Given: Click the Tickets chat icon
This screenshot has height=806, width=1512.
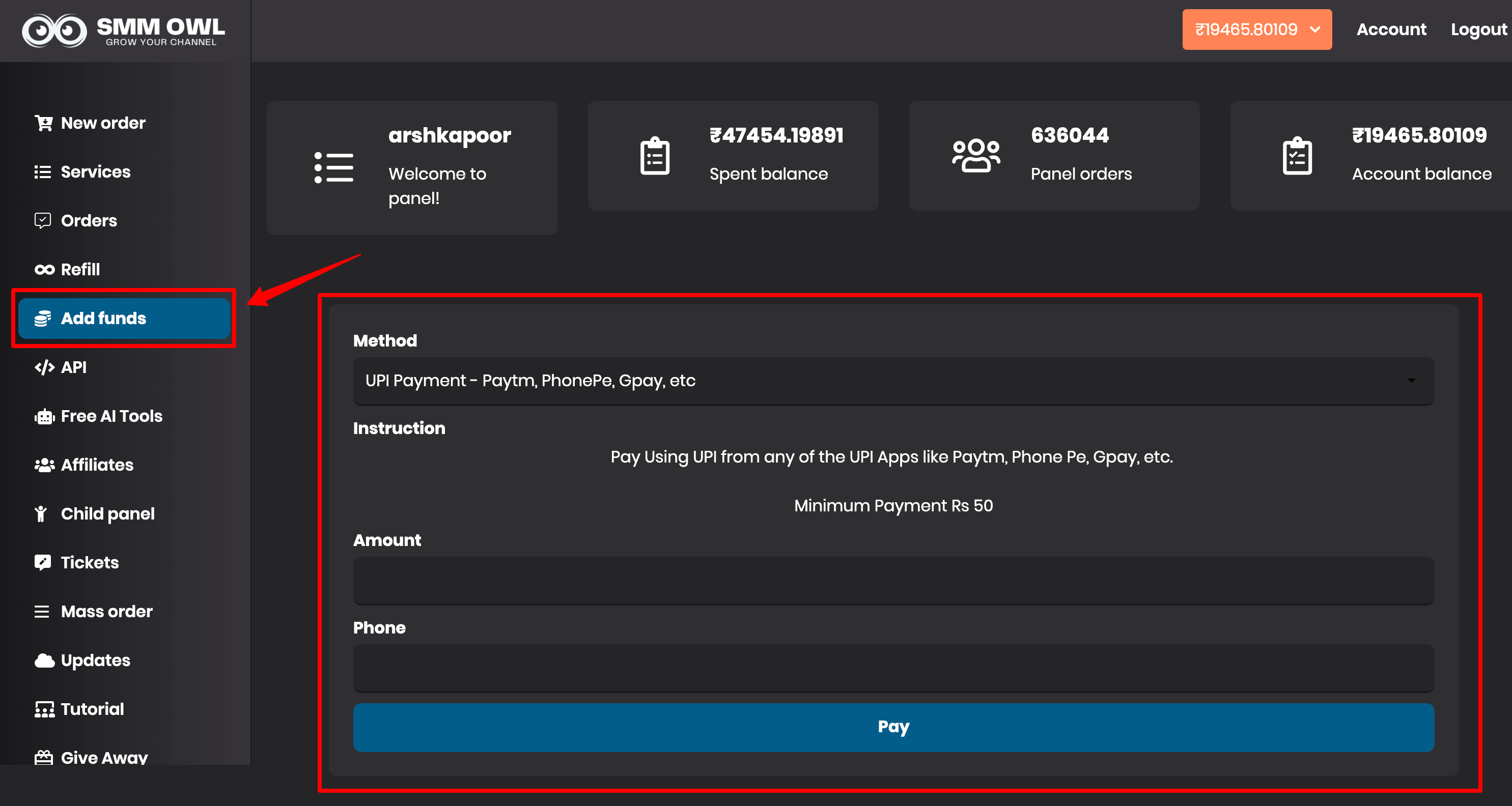Looking at the screenshot, I should [43, 562].
